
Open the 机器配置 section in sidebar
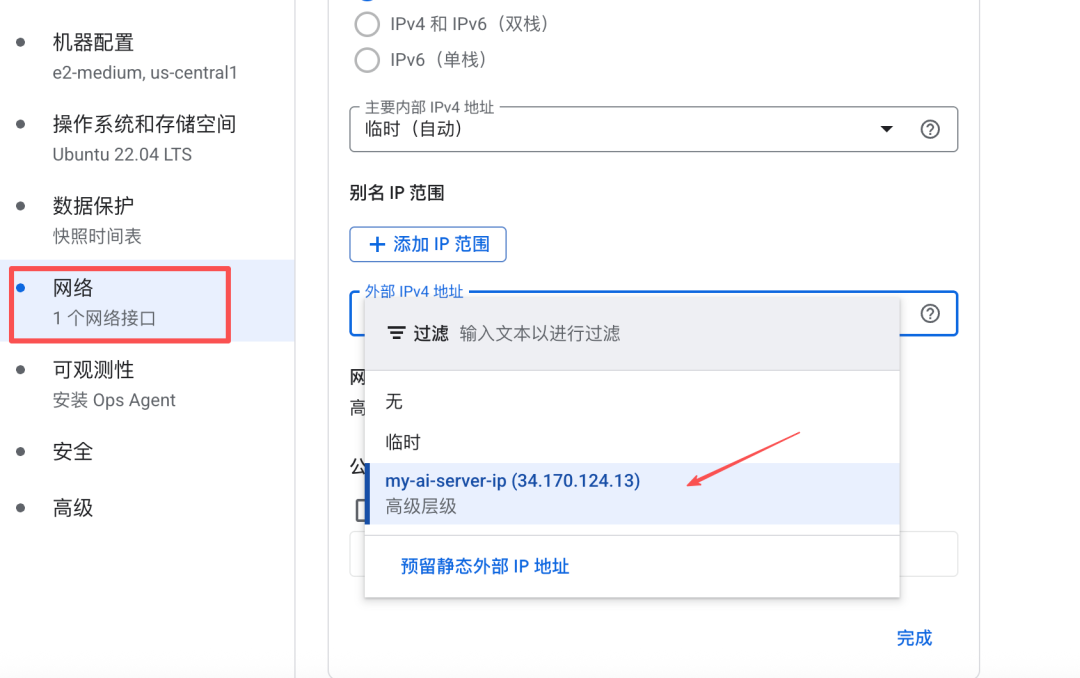tap(93, 43)
